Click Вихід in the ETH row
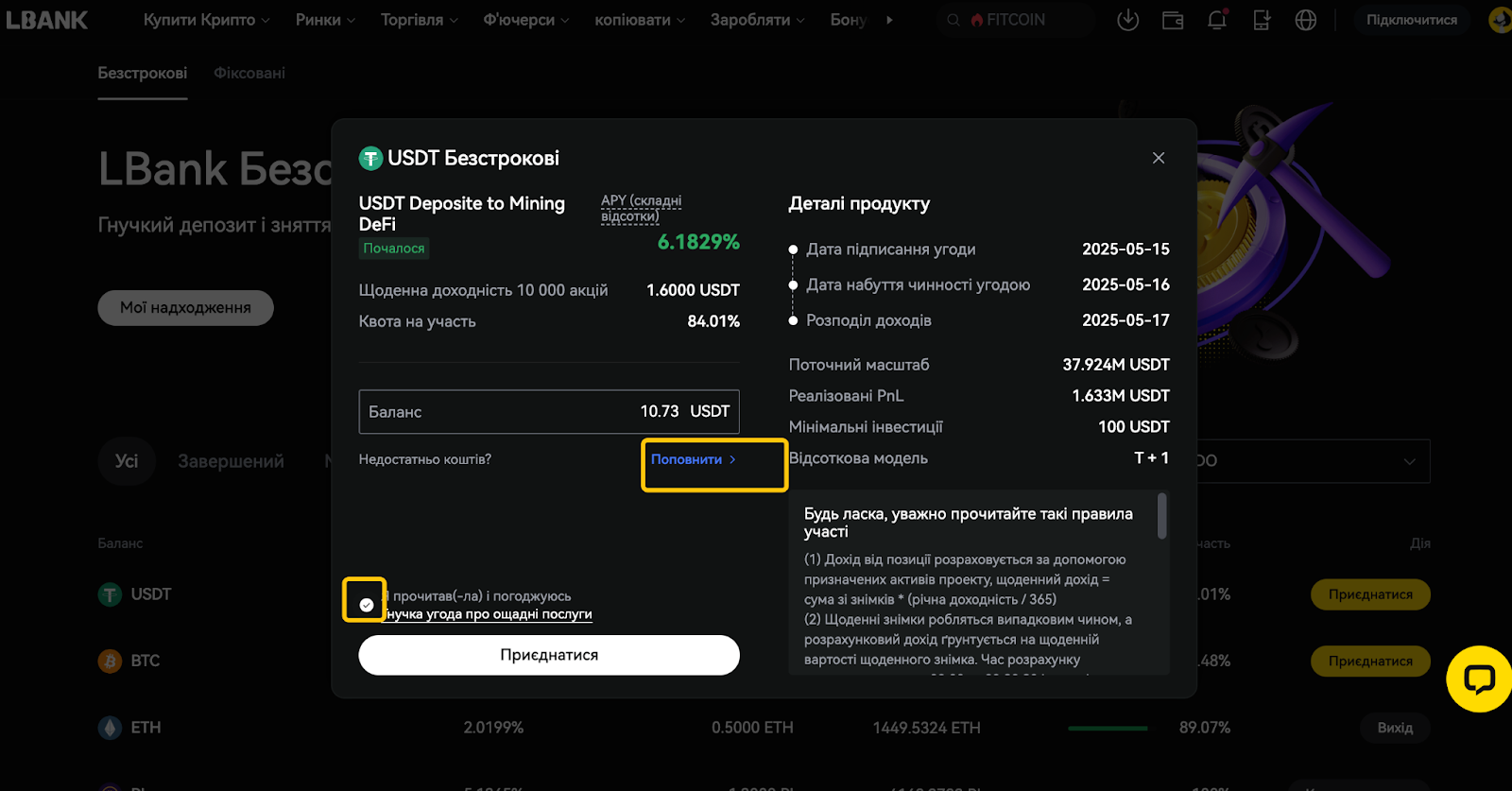1512x791 pixels. tap(1395, 728)
